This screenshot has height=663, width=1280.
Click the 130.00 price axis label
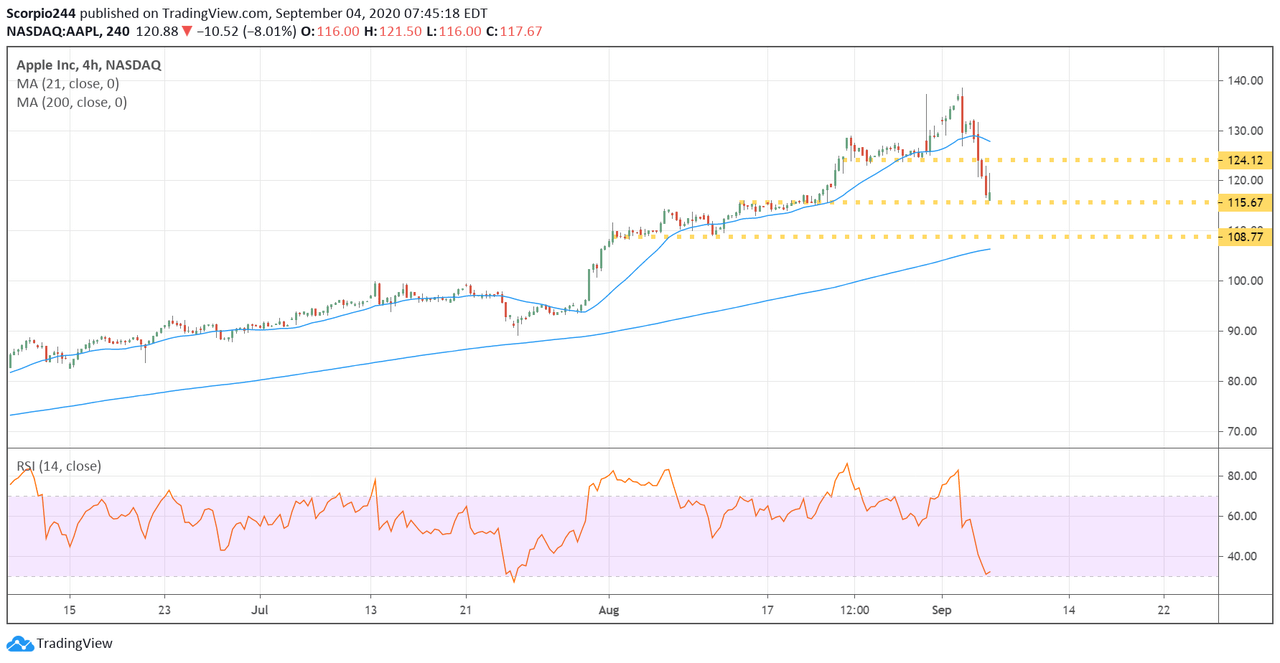pyautogui.click(x=1245, y=131)
